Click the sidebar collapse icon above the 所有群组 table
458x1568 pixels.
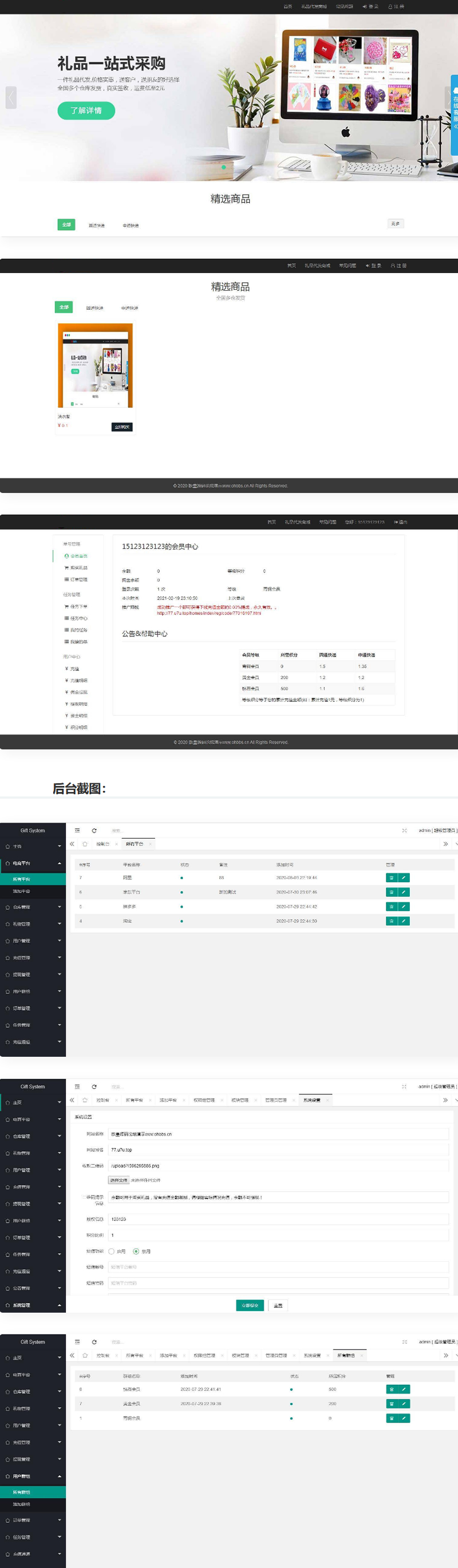tap(77, 1341)
